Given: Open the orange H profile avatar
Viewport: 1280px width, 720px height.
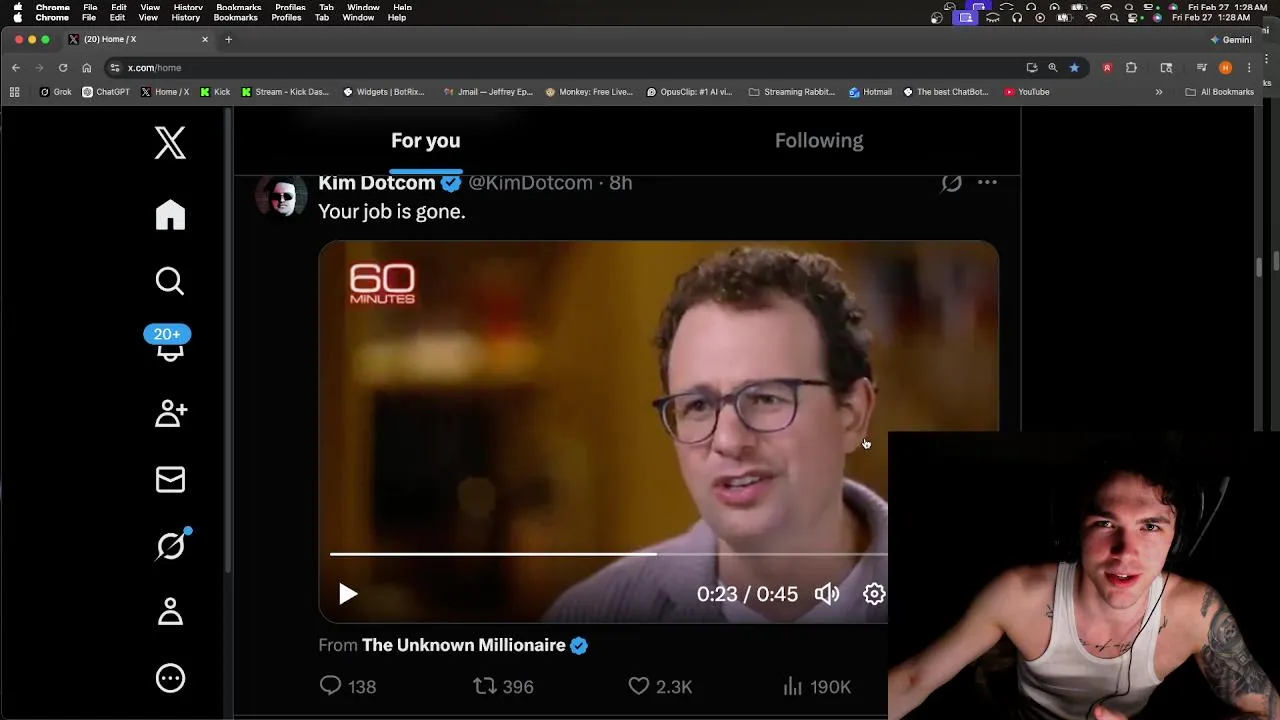Looking at the screenshot, I should pos(1225,67).
